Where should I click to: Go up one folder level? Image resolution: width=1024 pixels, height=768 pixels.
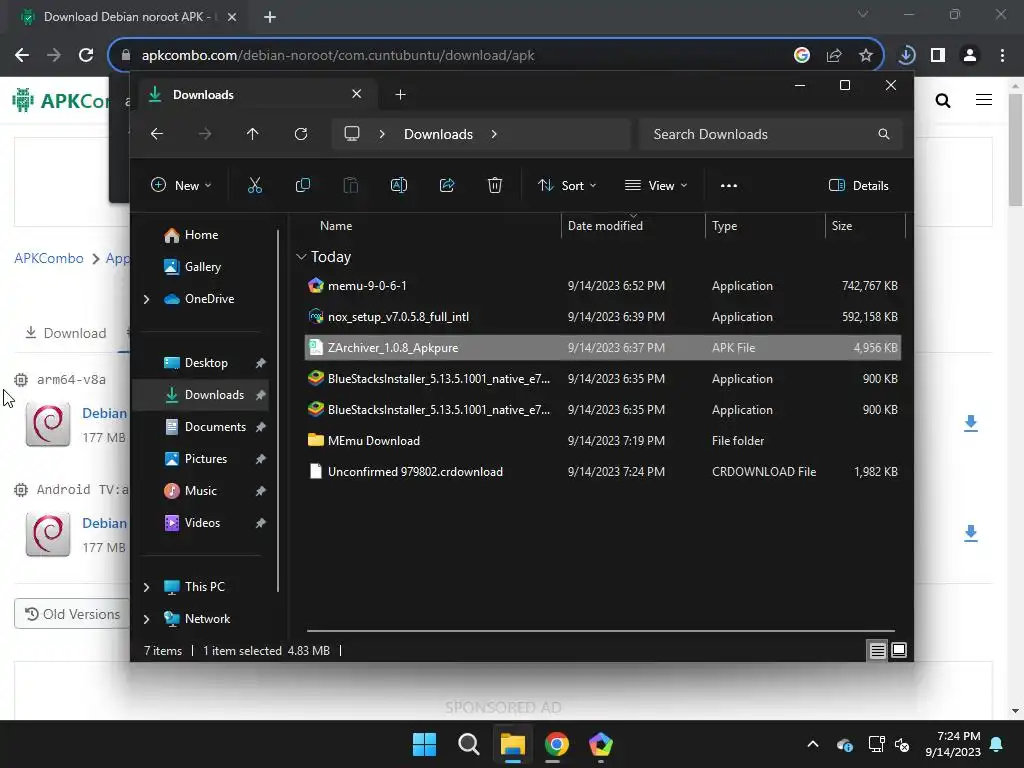pyautogui.click(x=253, y=134)
